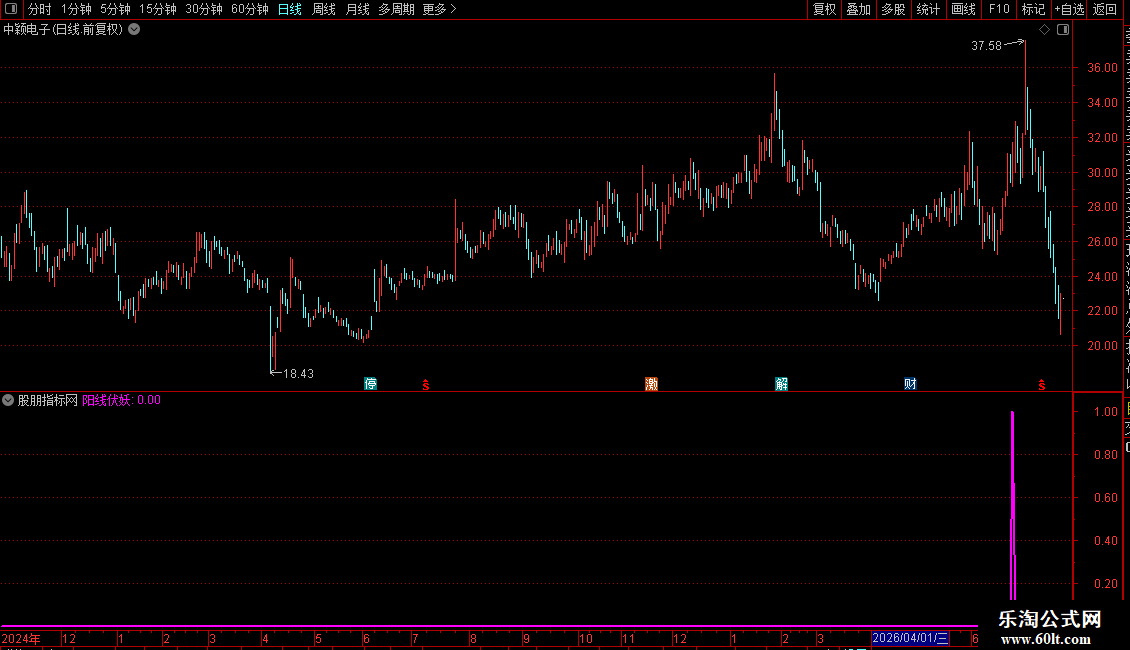Click the teal 解 event marker
1130x650 pixels.
(781, 384)
